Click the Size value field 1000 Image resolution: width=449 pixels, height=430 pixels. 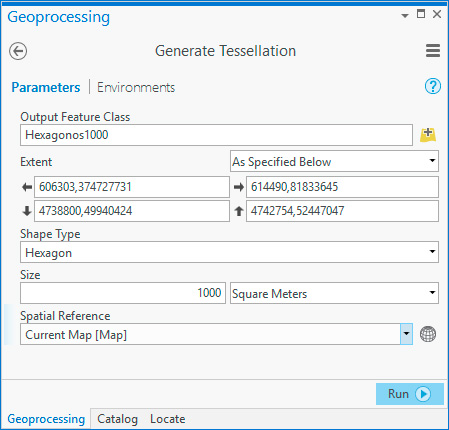[123, 293]
